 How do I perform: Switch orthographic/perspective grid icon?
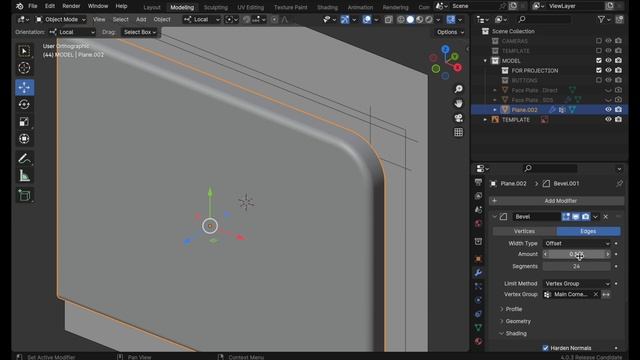click(x=458, y=132)
